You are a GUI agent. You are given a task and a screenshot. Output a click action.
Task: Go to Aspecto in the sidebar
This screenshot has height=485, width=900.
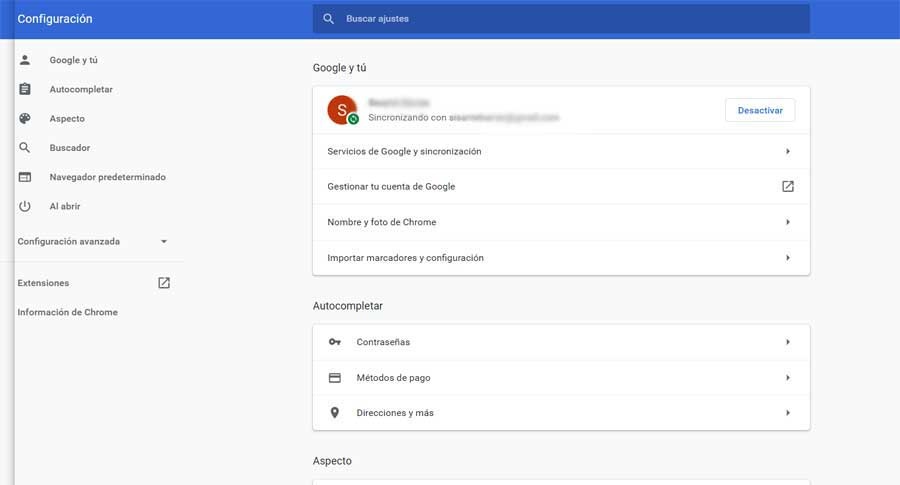click(x=67, y=118)
